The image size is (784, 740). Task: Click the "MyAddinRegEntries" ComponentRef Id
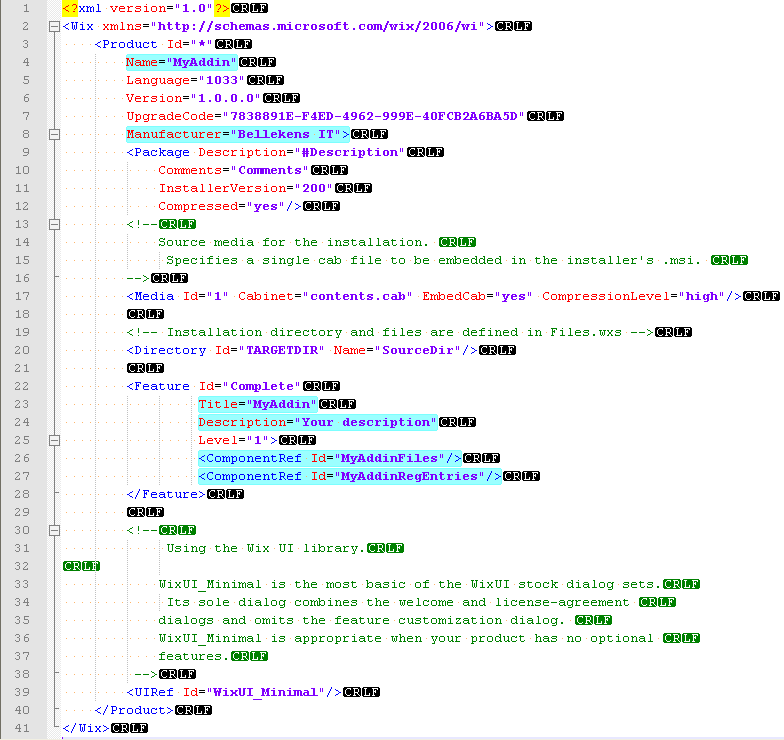(x=410, y=476)
